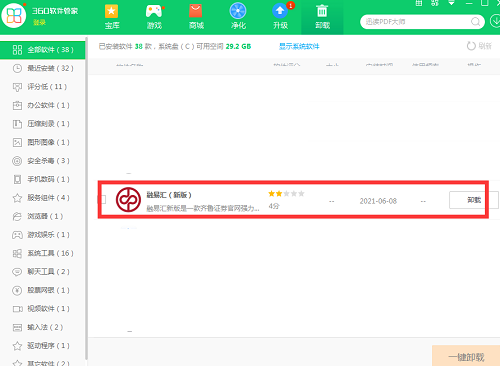The height and width of the screenshot is (366, 500).
Task: Select 股票网银 (1) category
Action: point(43,290)
